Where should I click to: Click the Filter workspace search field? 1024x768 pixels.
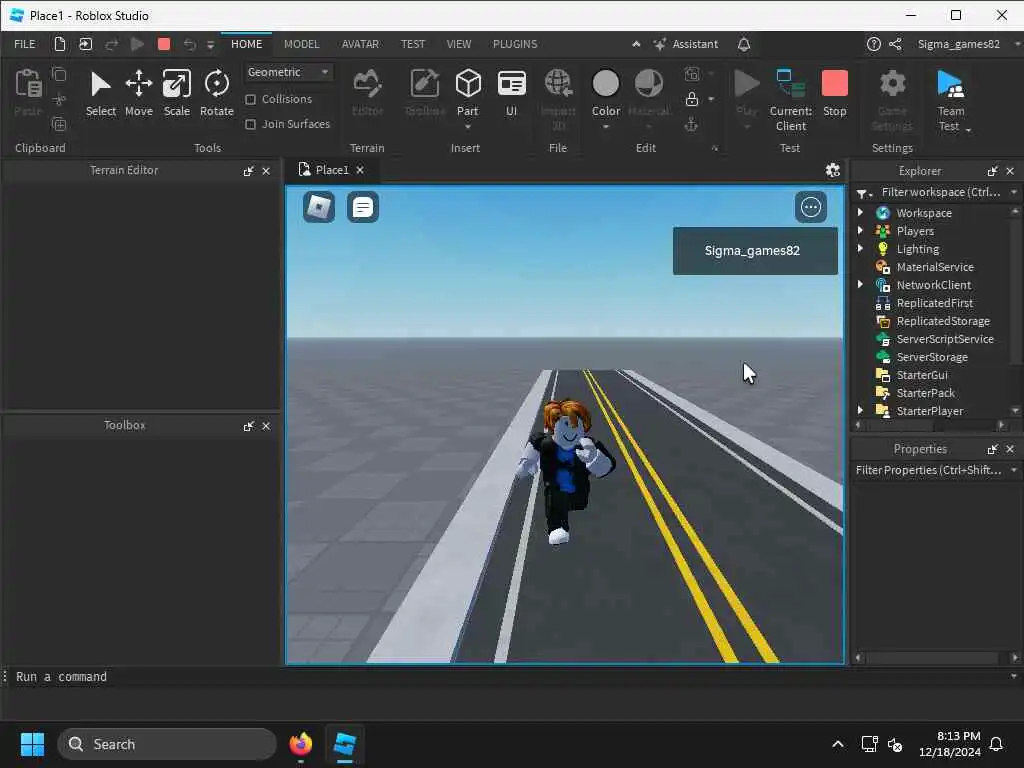coord(940,192)
